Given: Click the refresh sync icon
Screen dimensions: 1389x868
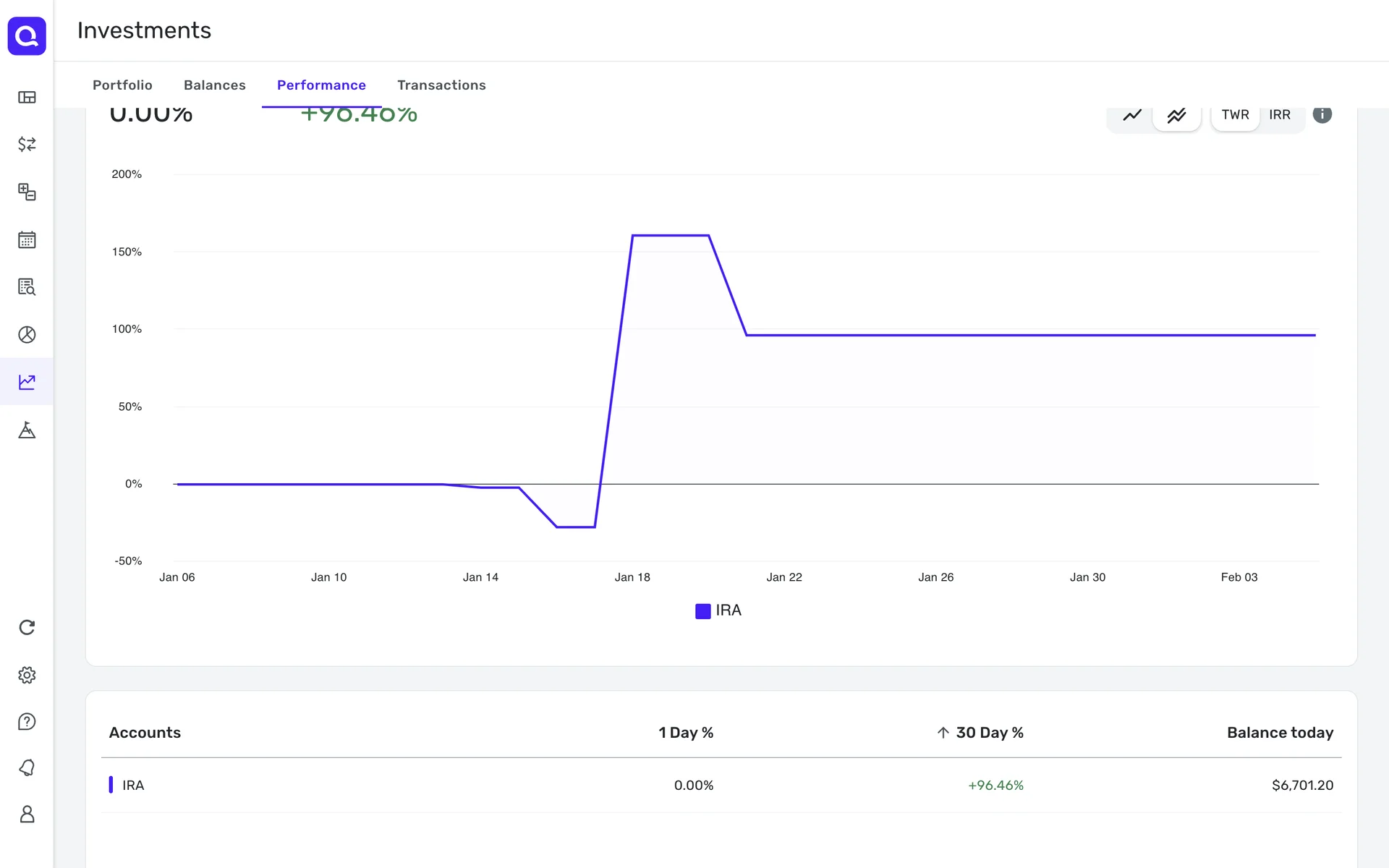Looking at the screenshot, I should point(27,627).
